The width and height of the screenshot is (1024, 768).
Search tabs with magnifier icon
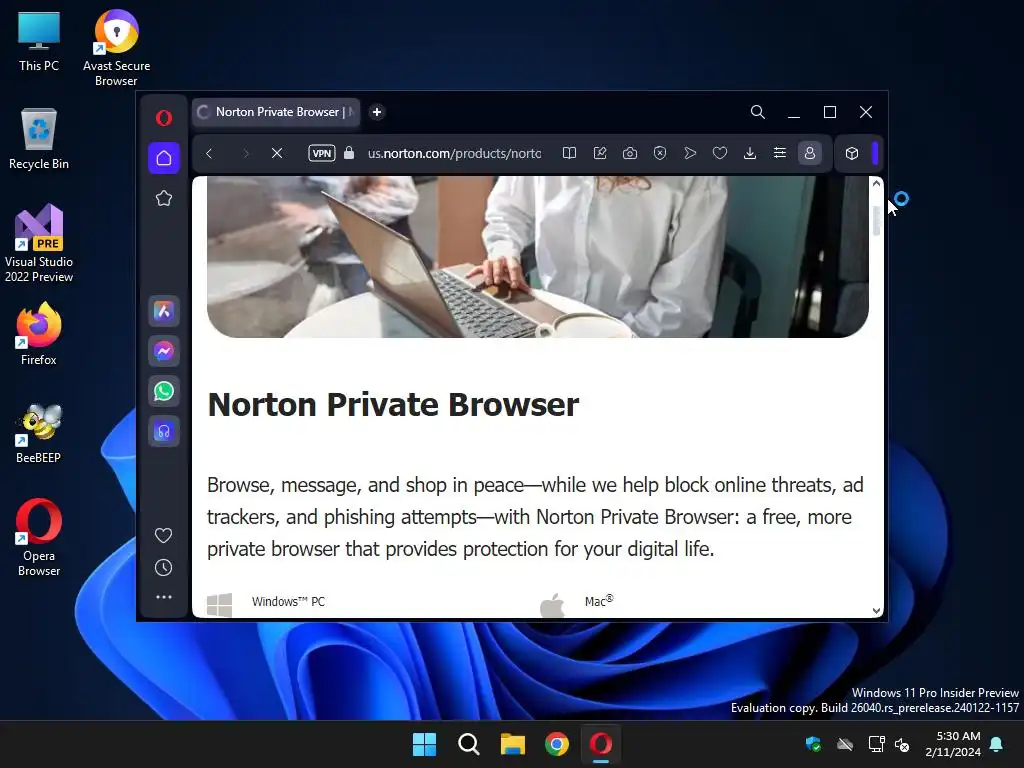(758, 112)
